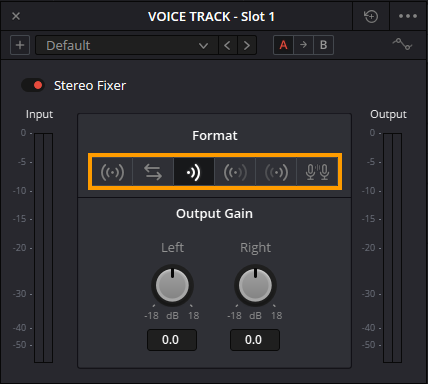Open the automation curve icon

click(402, 44)
